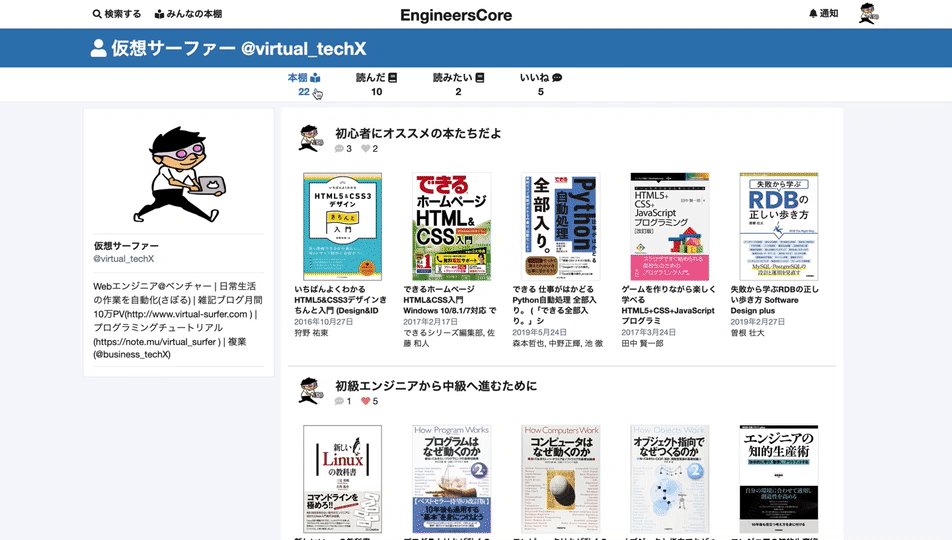Image resolution: width=952 pixels, height=540 pixels.
Task: Open the みんなの本棚 link
Action: (188, 13)
